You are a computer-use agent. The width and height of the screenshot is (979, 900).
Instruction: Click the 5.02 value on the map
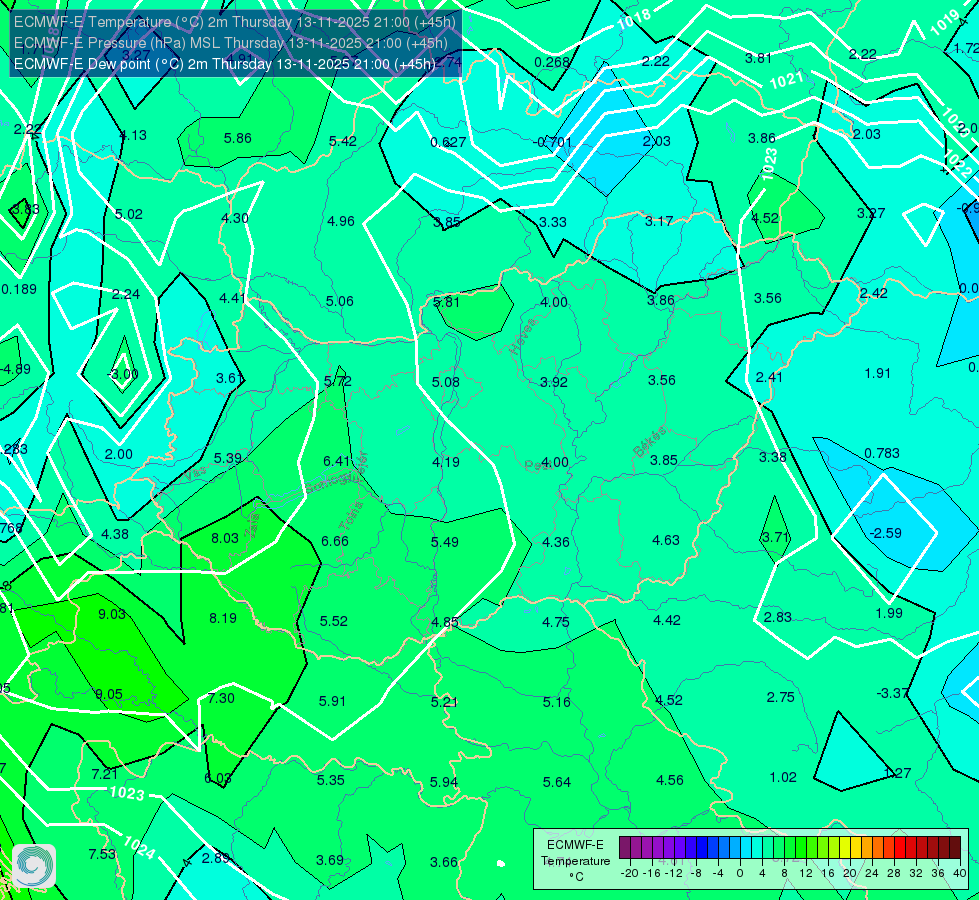129,214
